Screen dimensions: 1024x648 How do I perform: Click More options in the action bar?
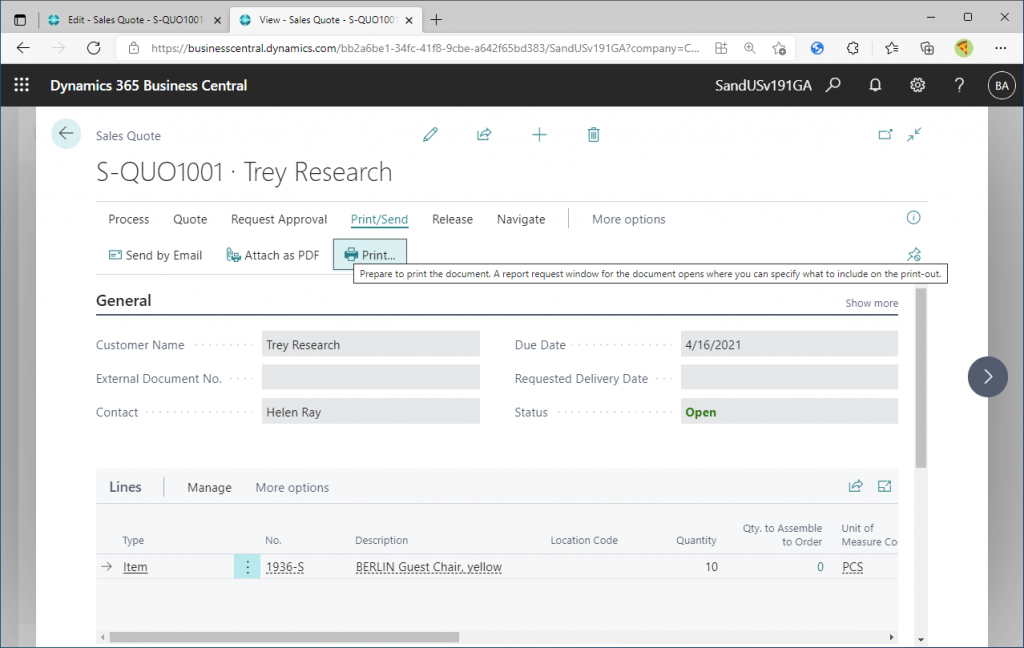(628, 219)
